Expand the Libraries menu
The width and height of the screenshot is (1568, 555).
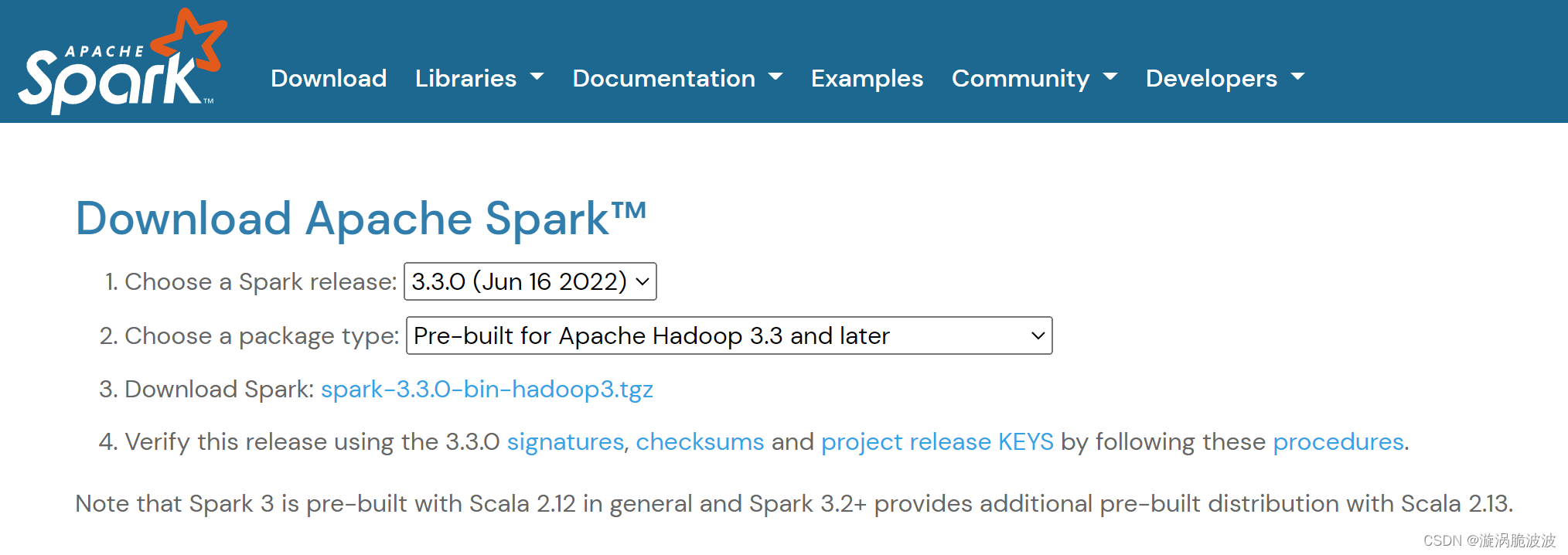(479, 78)
